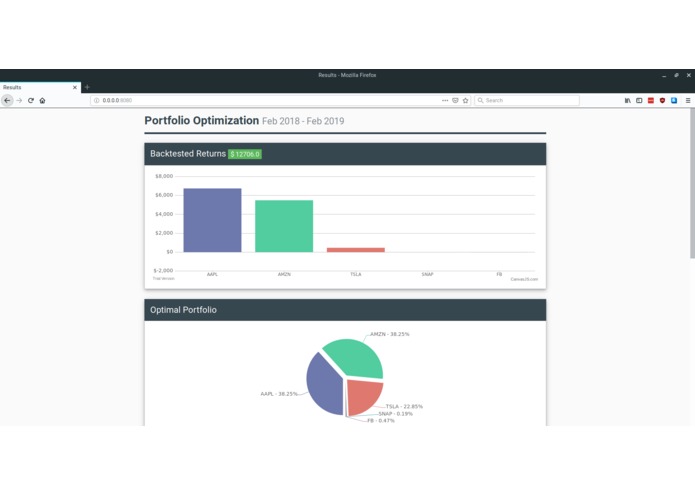Restore the Firefox window size

click(676, 75)
